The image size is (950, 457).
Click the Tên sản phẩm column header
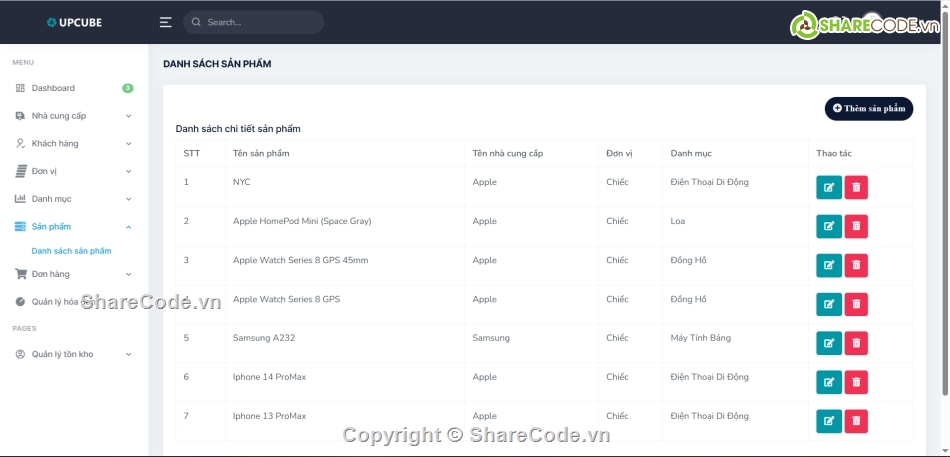[261, 153]
